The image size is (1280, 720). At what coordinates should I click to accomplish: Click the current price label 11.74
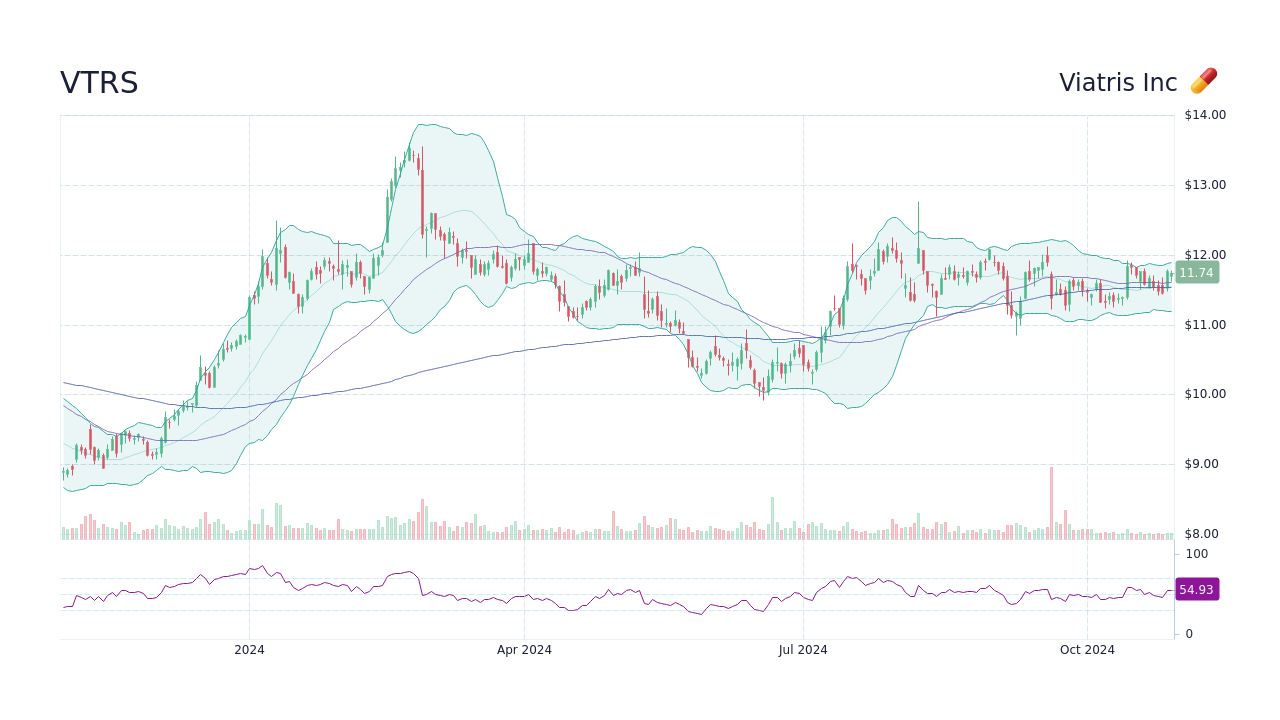1196,273
